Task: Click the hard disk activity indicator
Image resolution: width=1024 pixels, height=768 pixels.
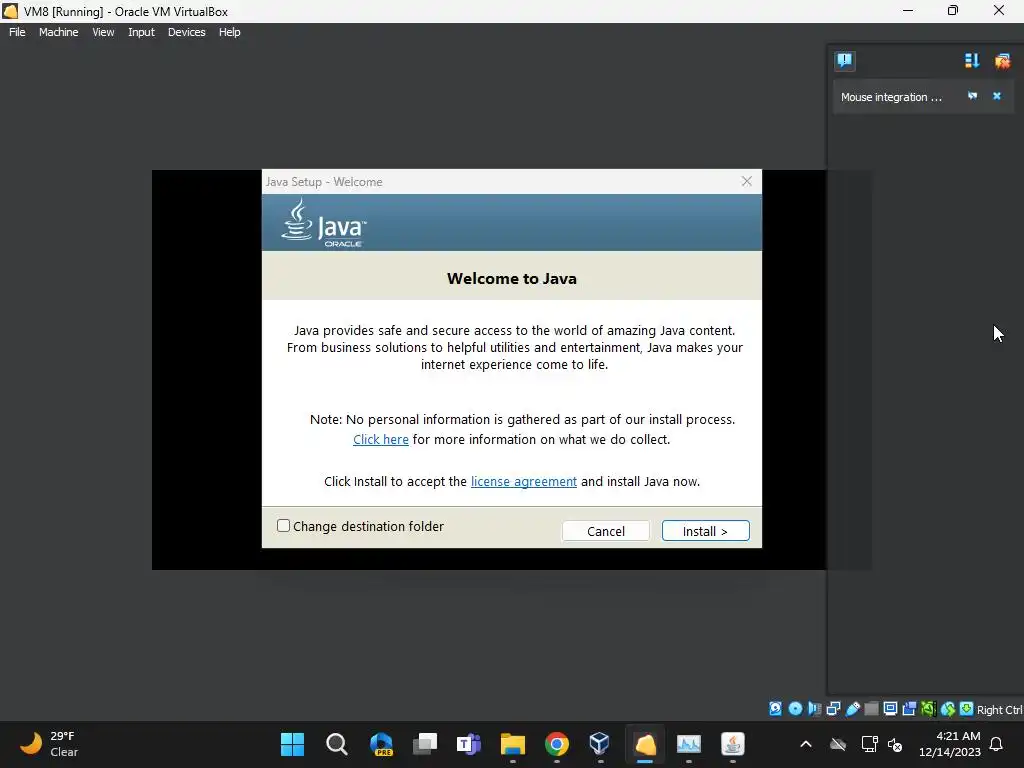Action: pyautogui.click(x=775, y=709)
